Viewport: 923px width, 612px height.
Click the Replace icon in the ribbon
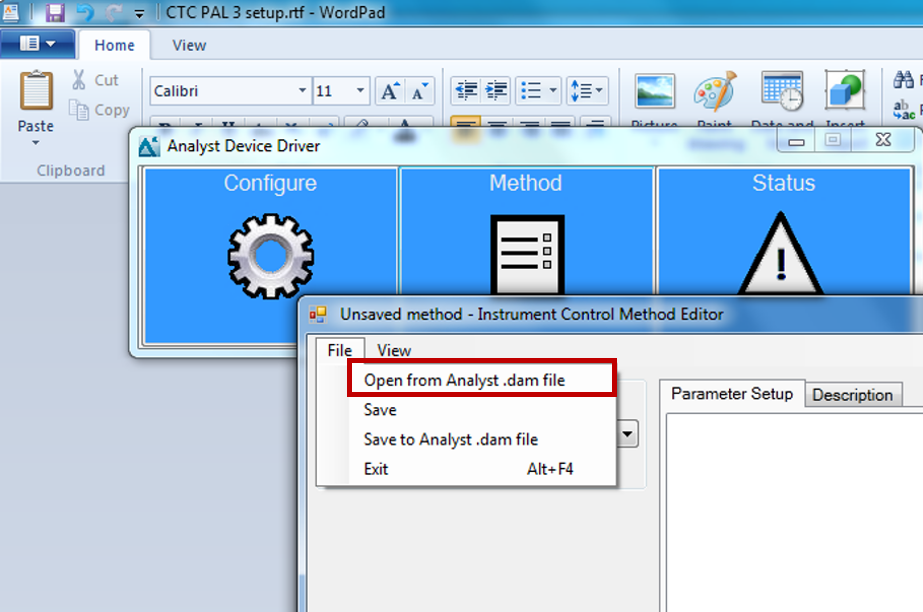(x=904, y=109)
